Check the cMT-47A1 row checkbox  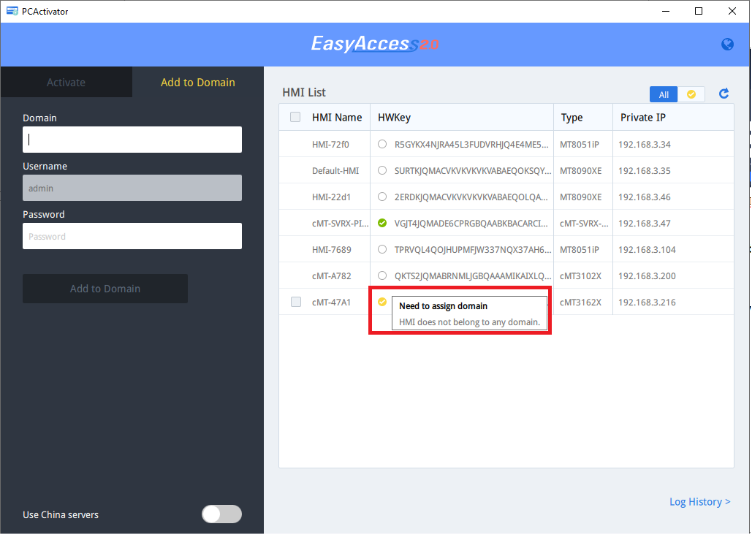(296, 302)
